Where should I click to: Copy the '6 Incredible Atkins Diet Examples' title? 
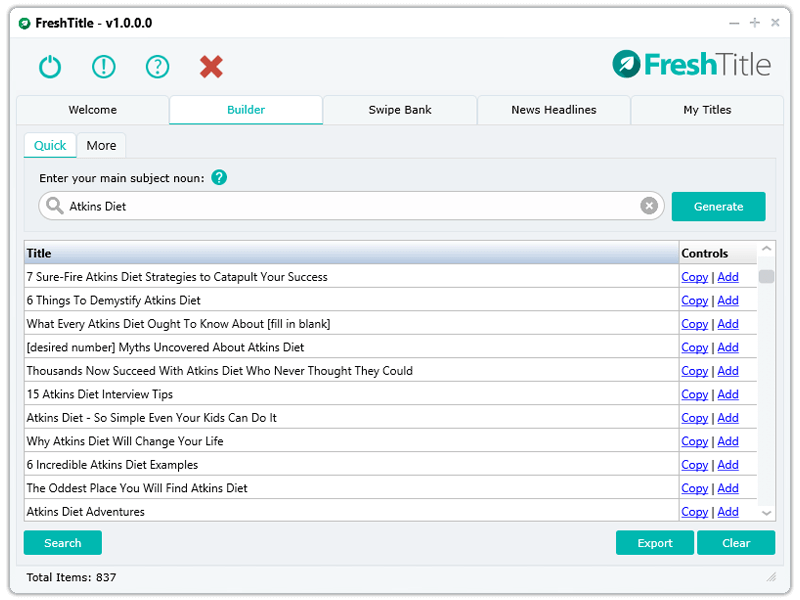[x=694, y=465]
